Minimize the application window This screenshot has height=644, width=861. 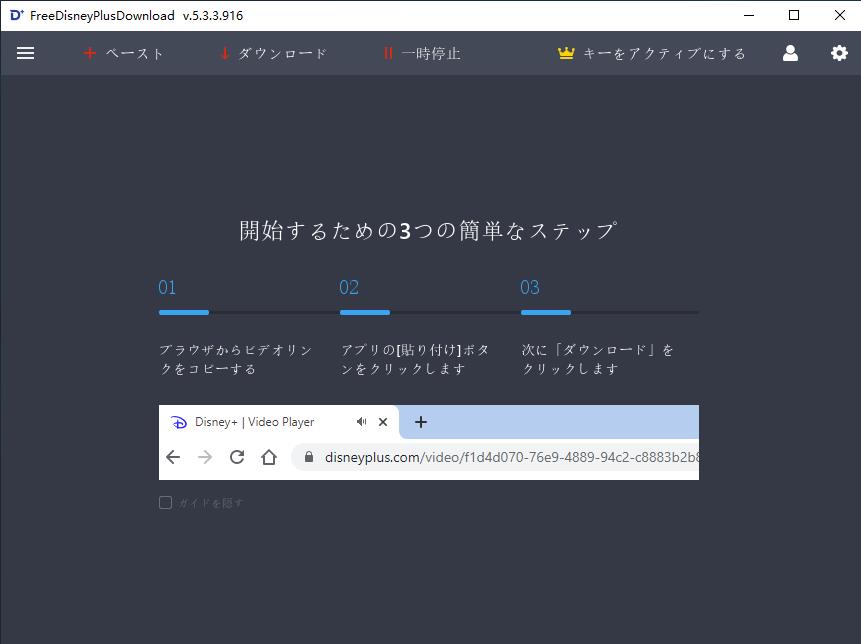click(x=749, y=15)
